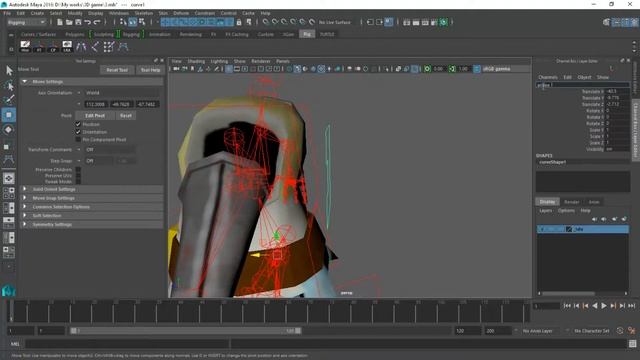Play animation forward
This screenshot has width=640, height=360.
point(604,306)
